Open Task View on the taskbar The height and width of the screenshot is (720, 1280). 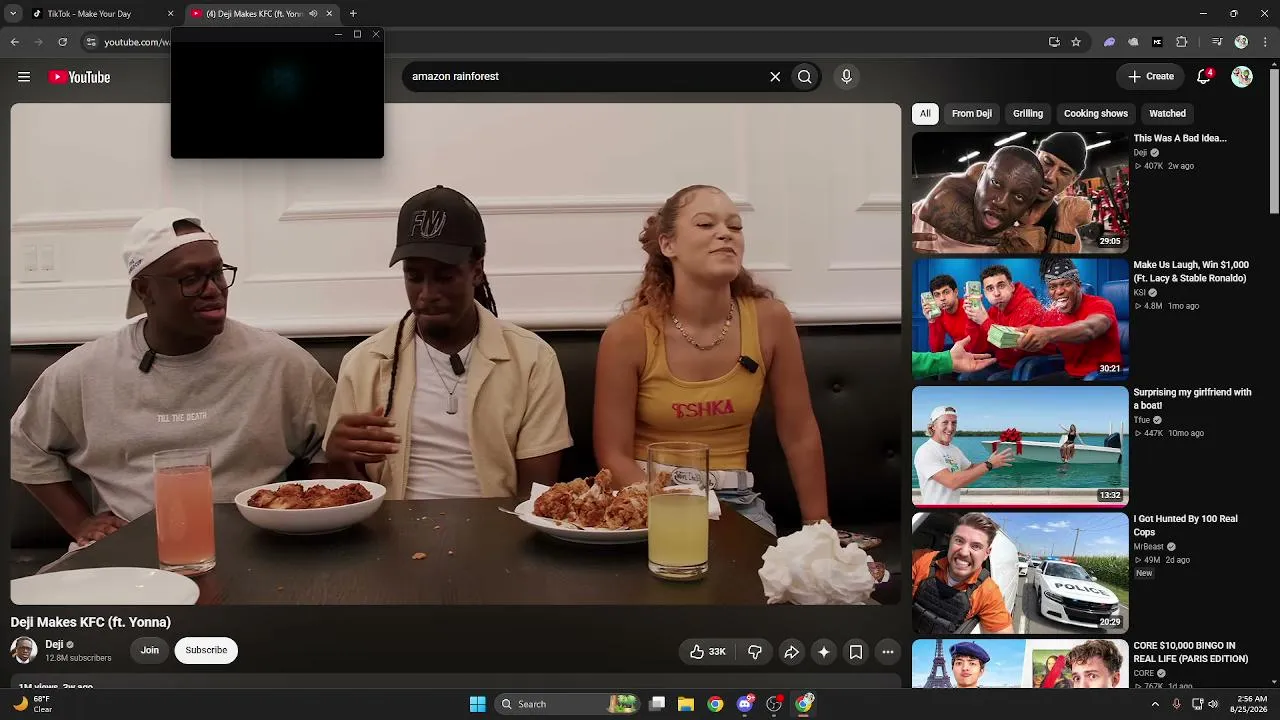coord(657,704)
